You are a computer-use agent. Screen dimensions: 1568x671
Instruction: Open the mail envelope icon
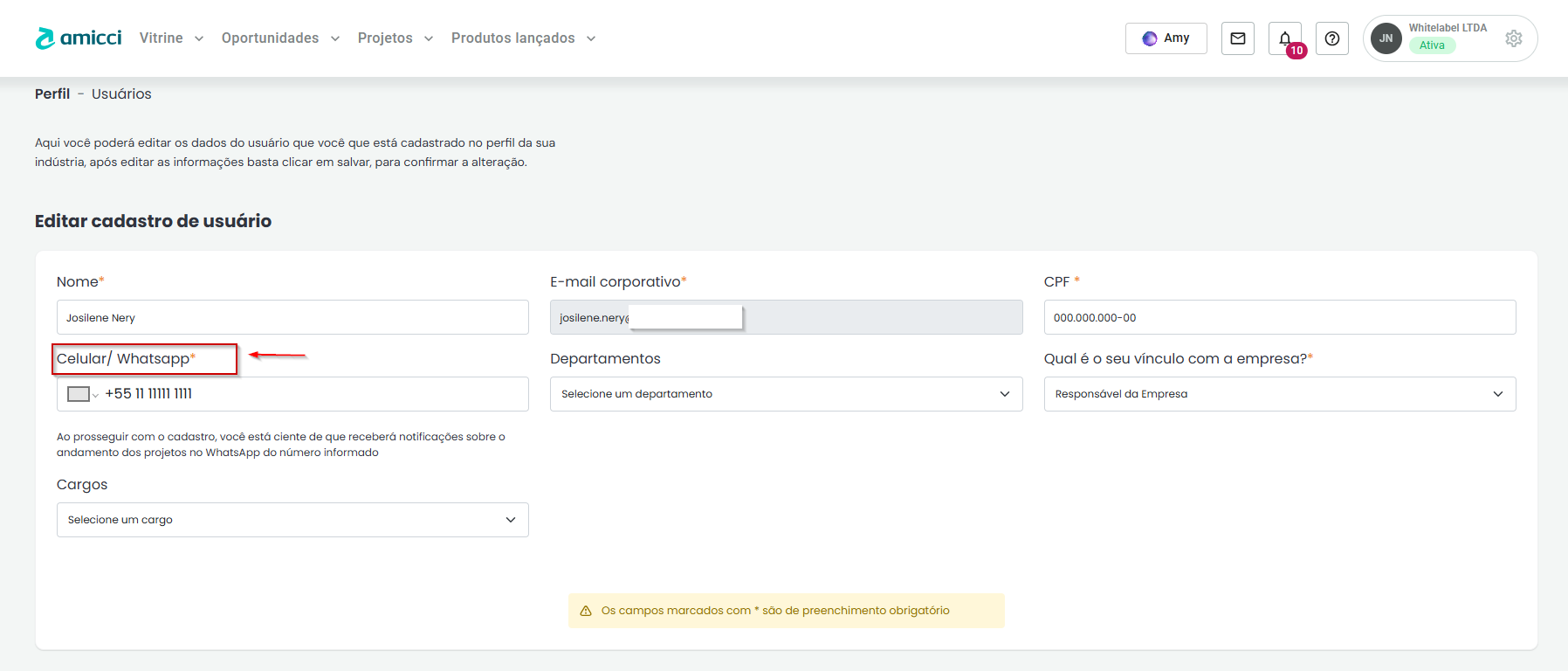(x=1237, y=38)
